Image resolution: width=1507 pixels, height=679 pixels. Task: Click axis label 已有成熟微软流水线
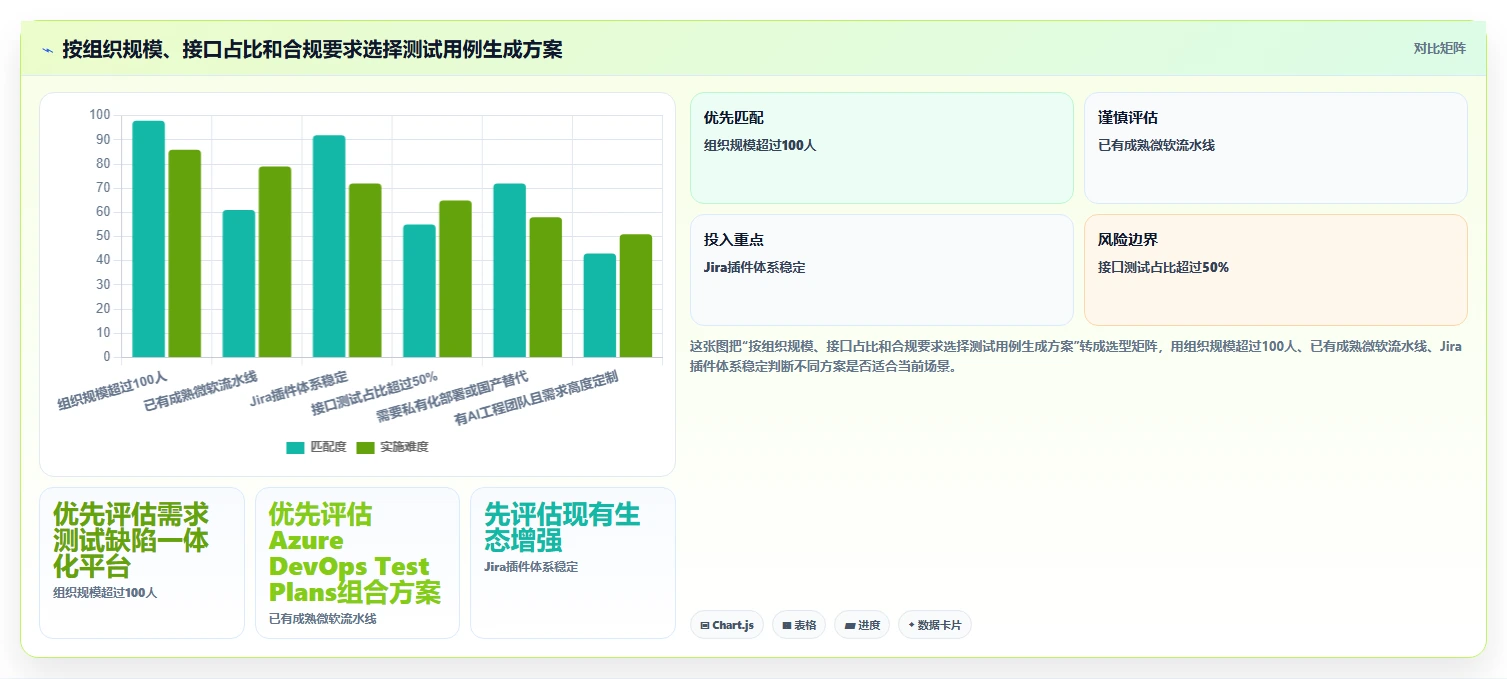pyautogui.click(x=201, y=391)
